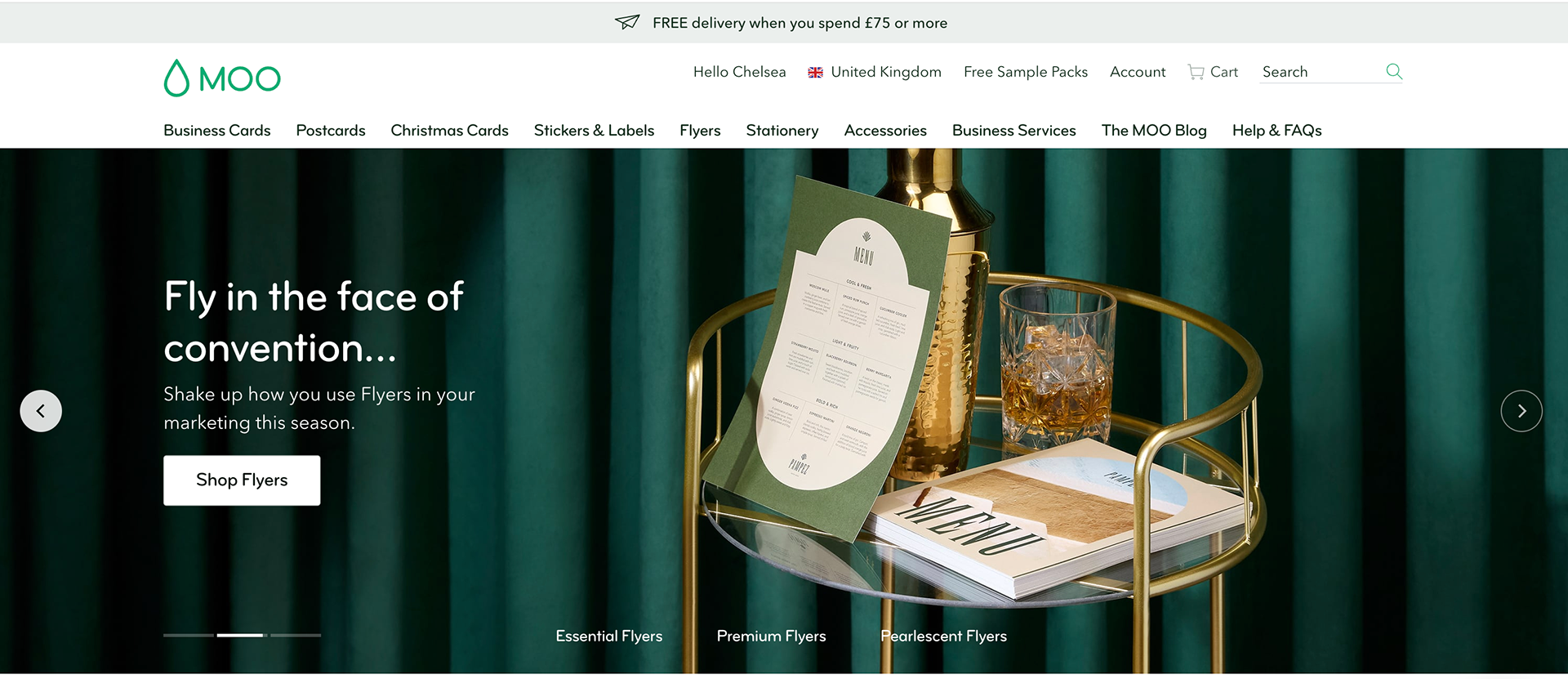Click the UK flag icon
This screenshot has width=1568, height=679.
[815, 72]
